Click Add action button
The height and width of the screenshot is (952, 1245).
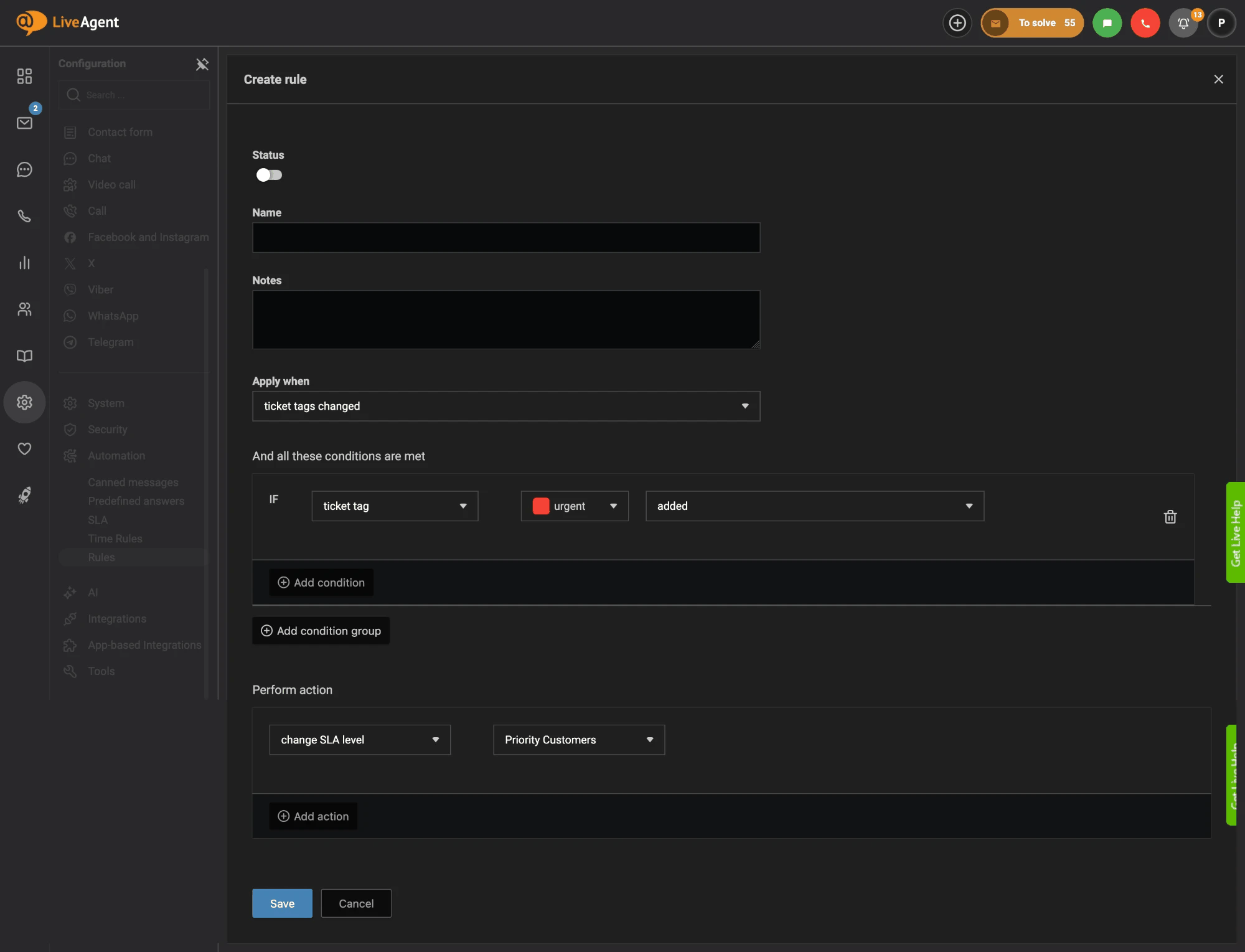[x=313, y=816]
